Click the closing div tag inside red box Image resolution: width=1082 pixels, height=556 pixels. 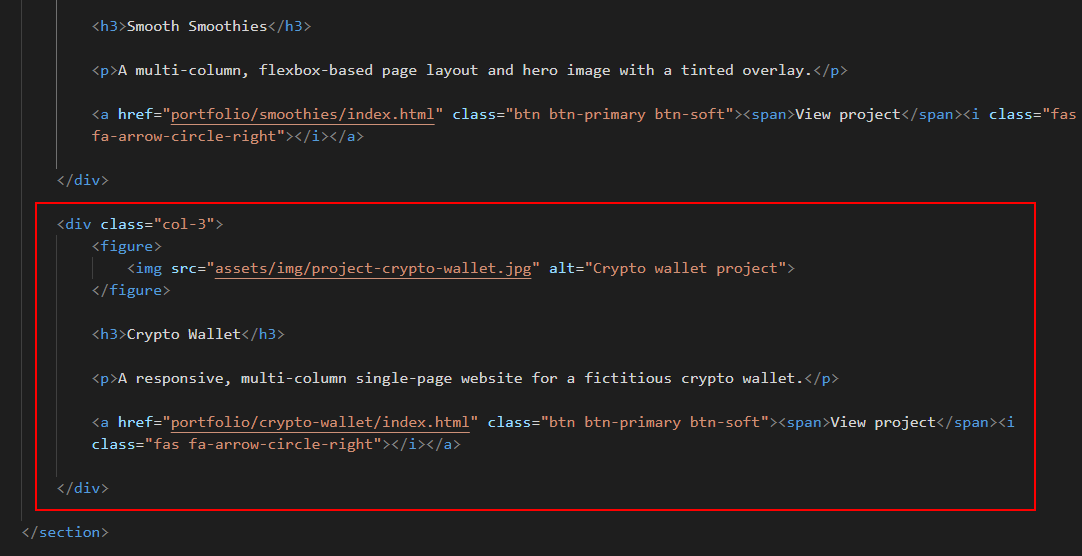(x=83, y=488)
